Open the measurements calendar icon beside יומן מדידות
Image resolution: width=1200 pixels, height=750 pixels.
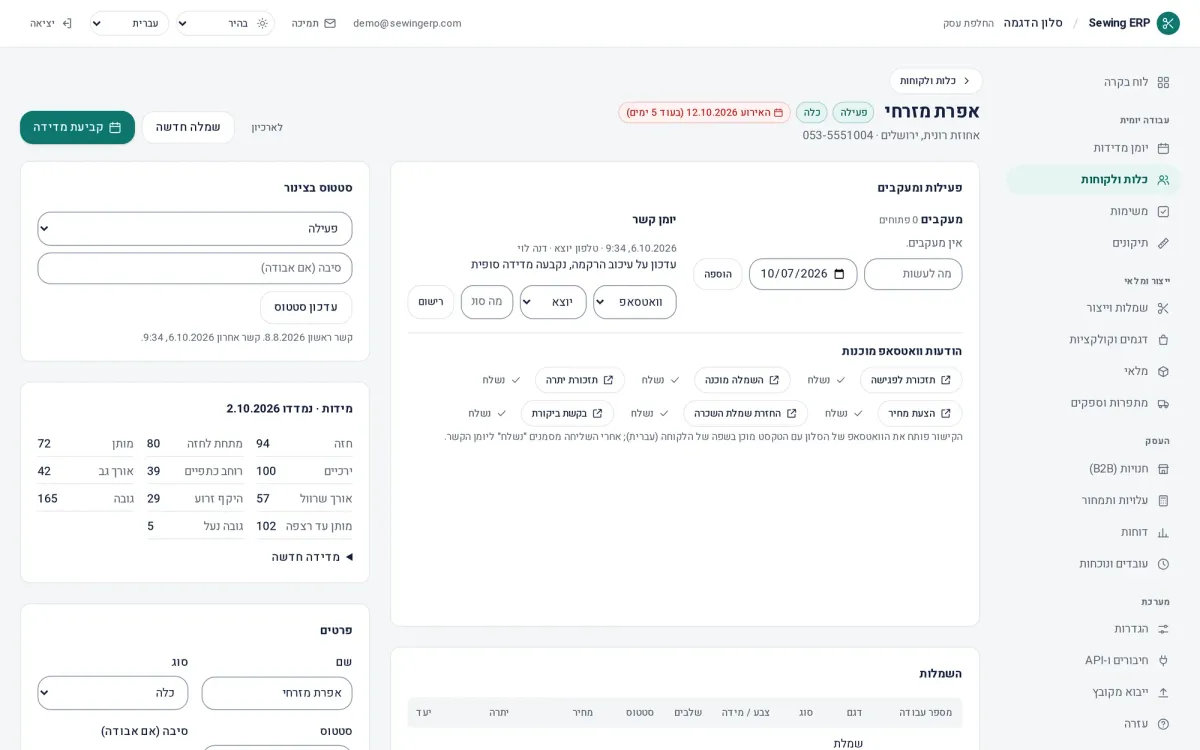tap(1163, 148)
